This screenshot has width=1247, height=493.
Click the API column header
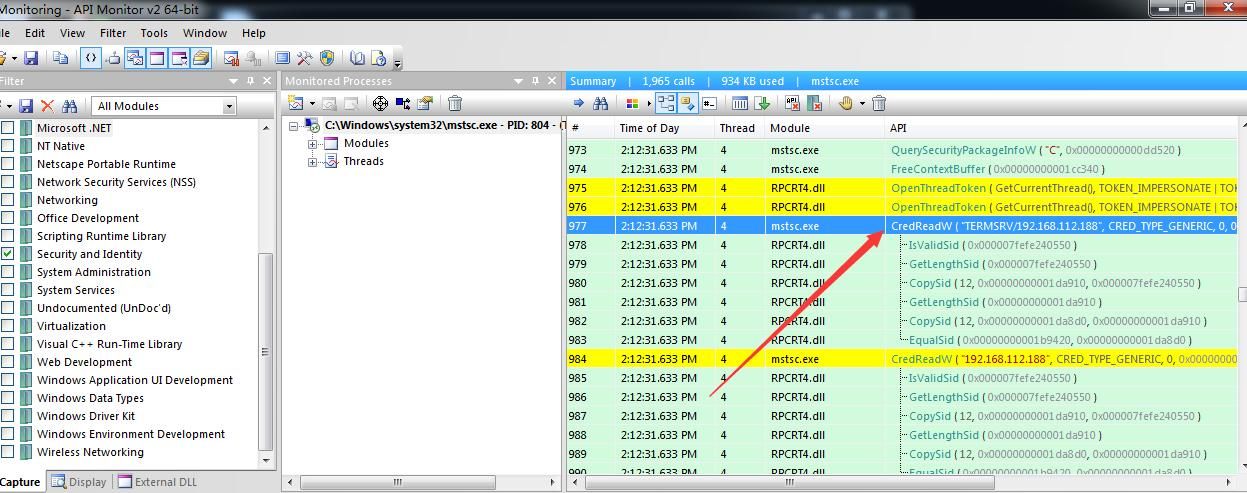1060,128
